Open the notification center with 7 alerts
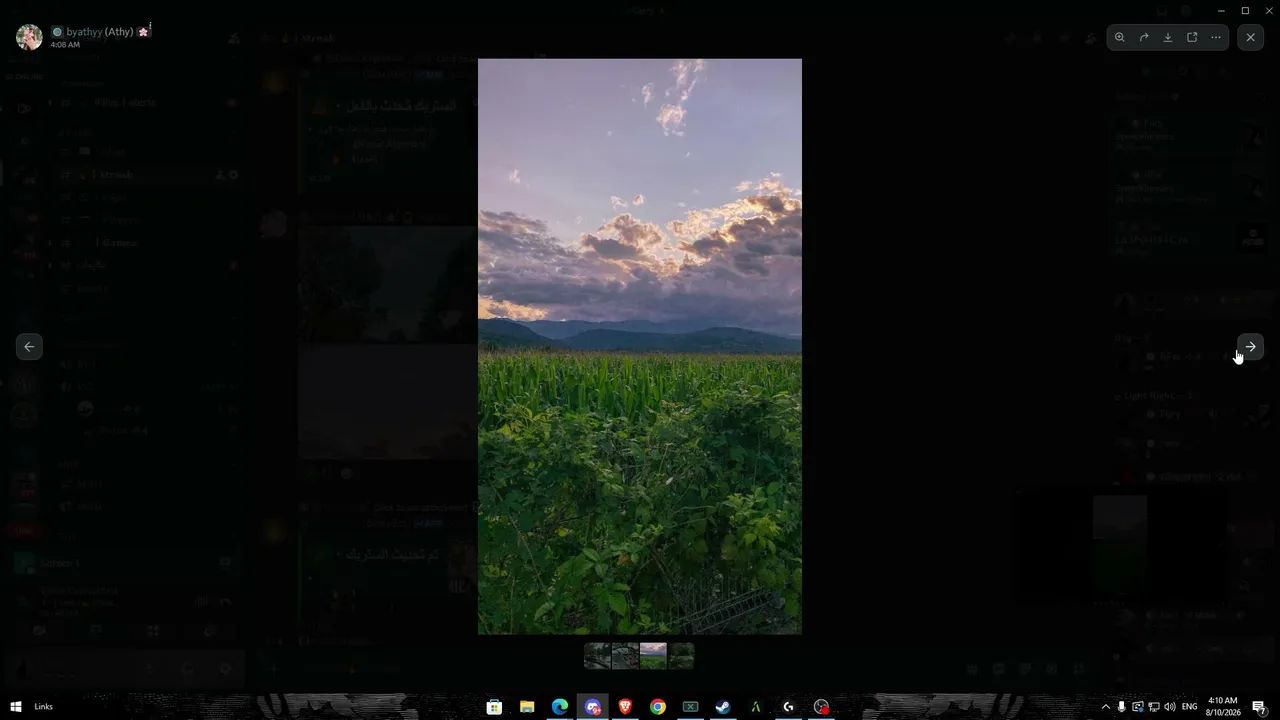Screen dimensions: 1280x720 tap(1260, 707)
